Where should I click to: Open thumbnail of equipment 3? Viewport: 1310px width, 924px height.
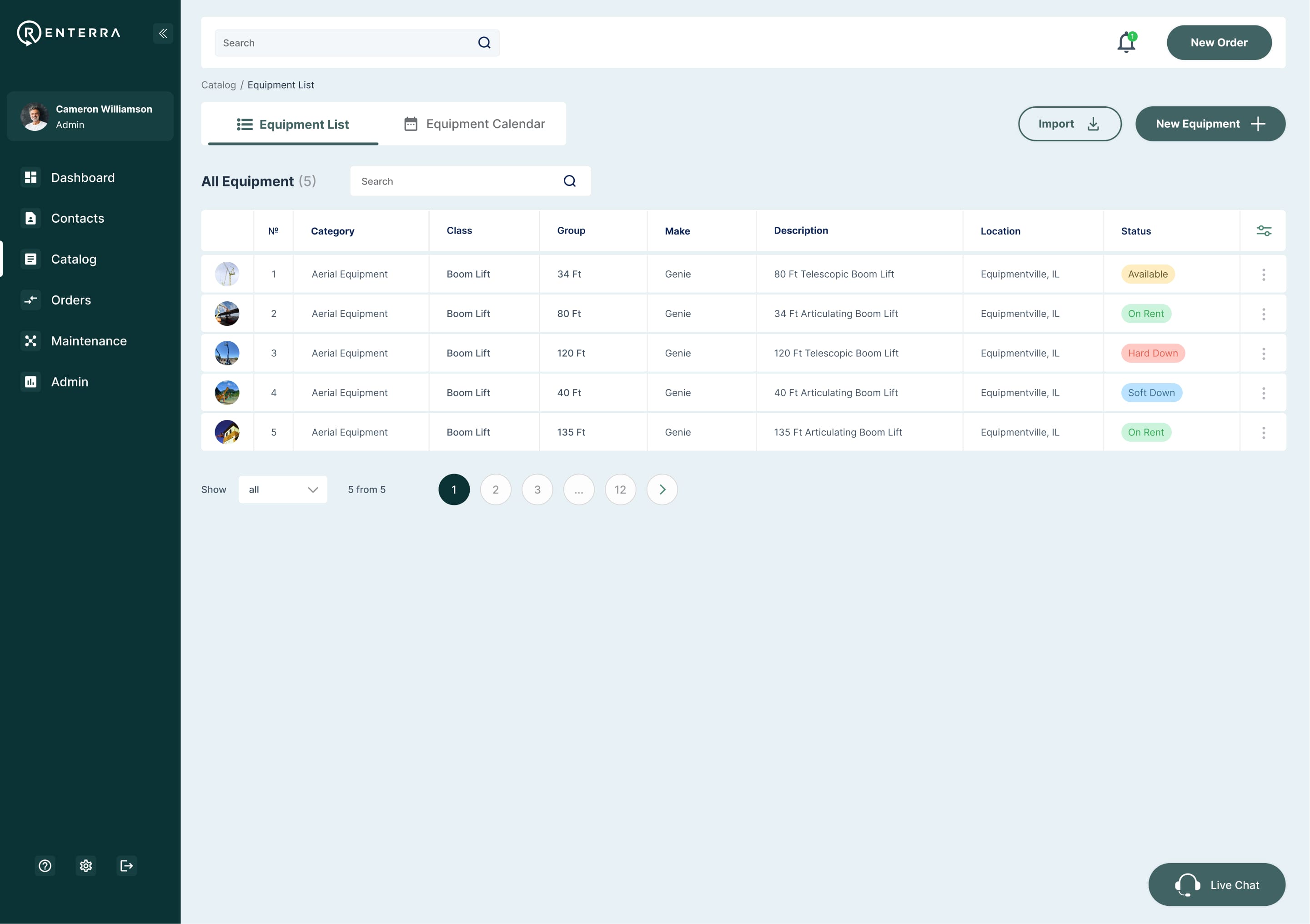tap(227, 353)
